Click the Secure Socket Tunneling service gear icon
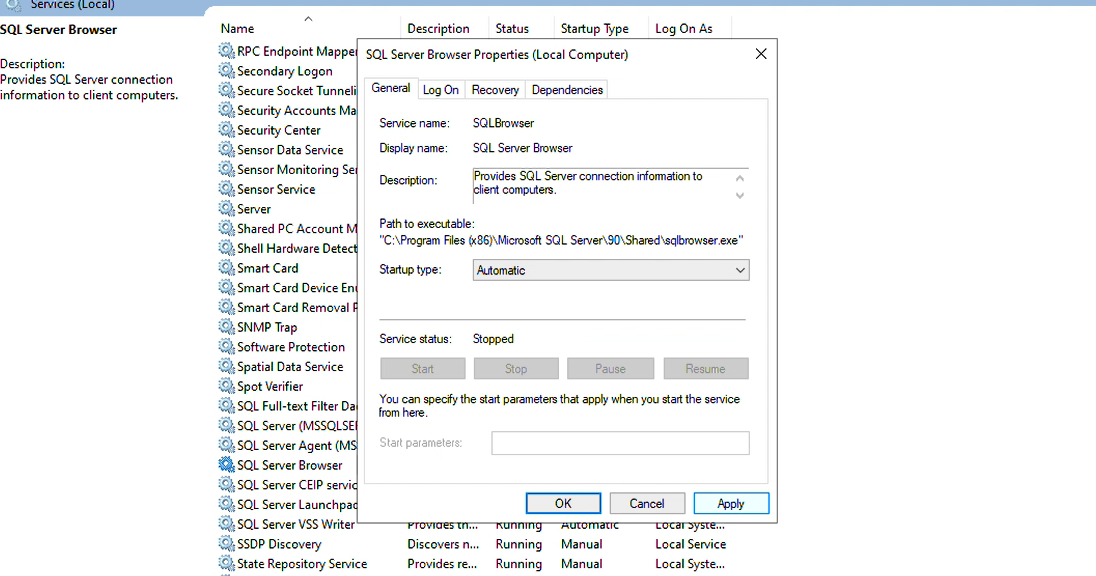 tap(226, 90)
